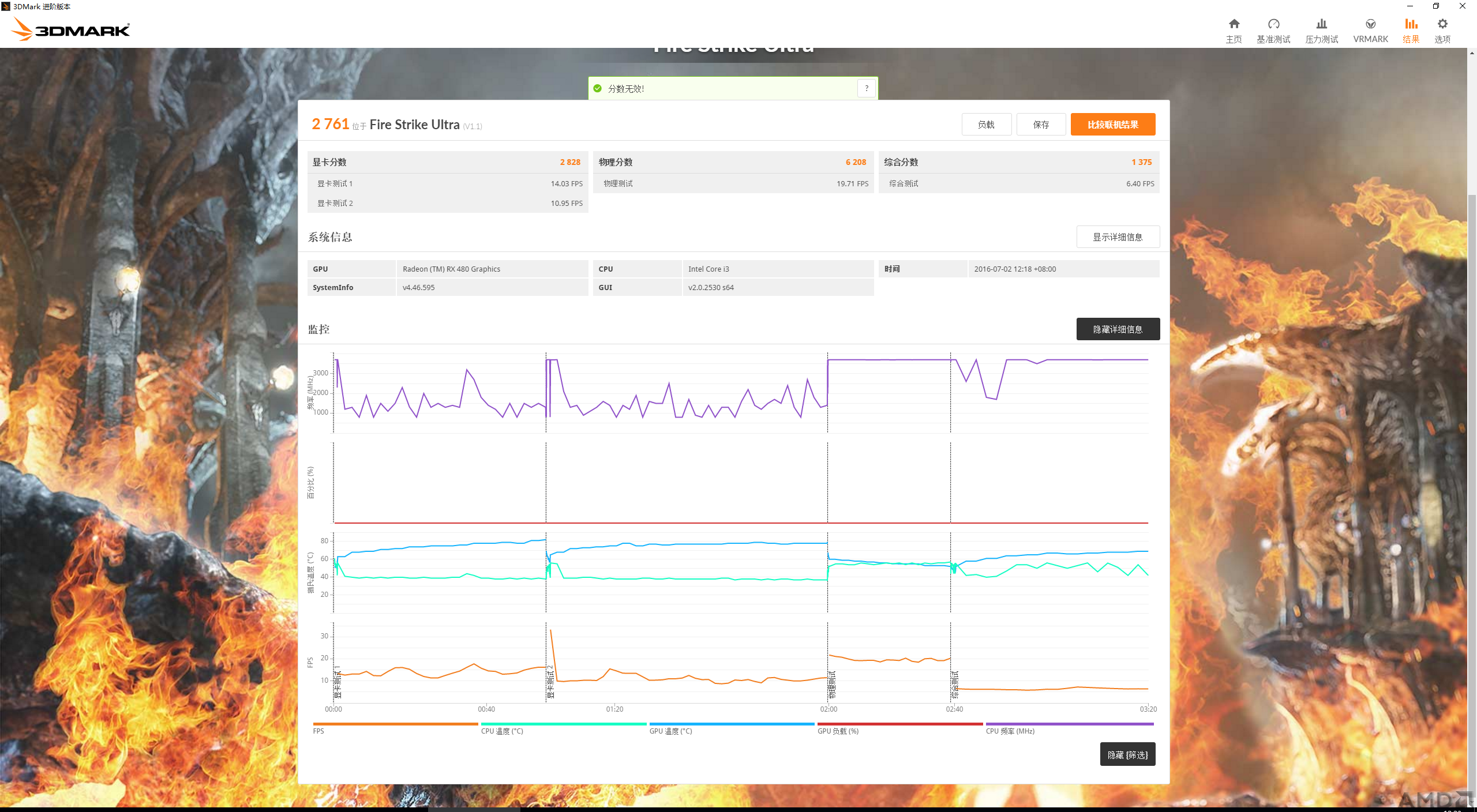Click the 综合分数 1 375 header
Viewport: 1477px width, 812px height.
coord(1019,162)
